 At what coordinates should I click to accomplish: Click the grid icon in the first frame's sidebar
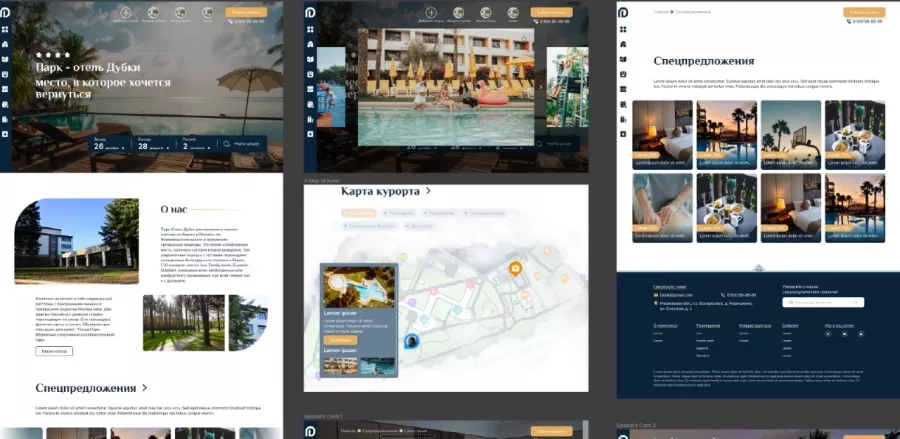6,30
